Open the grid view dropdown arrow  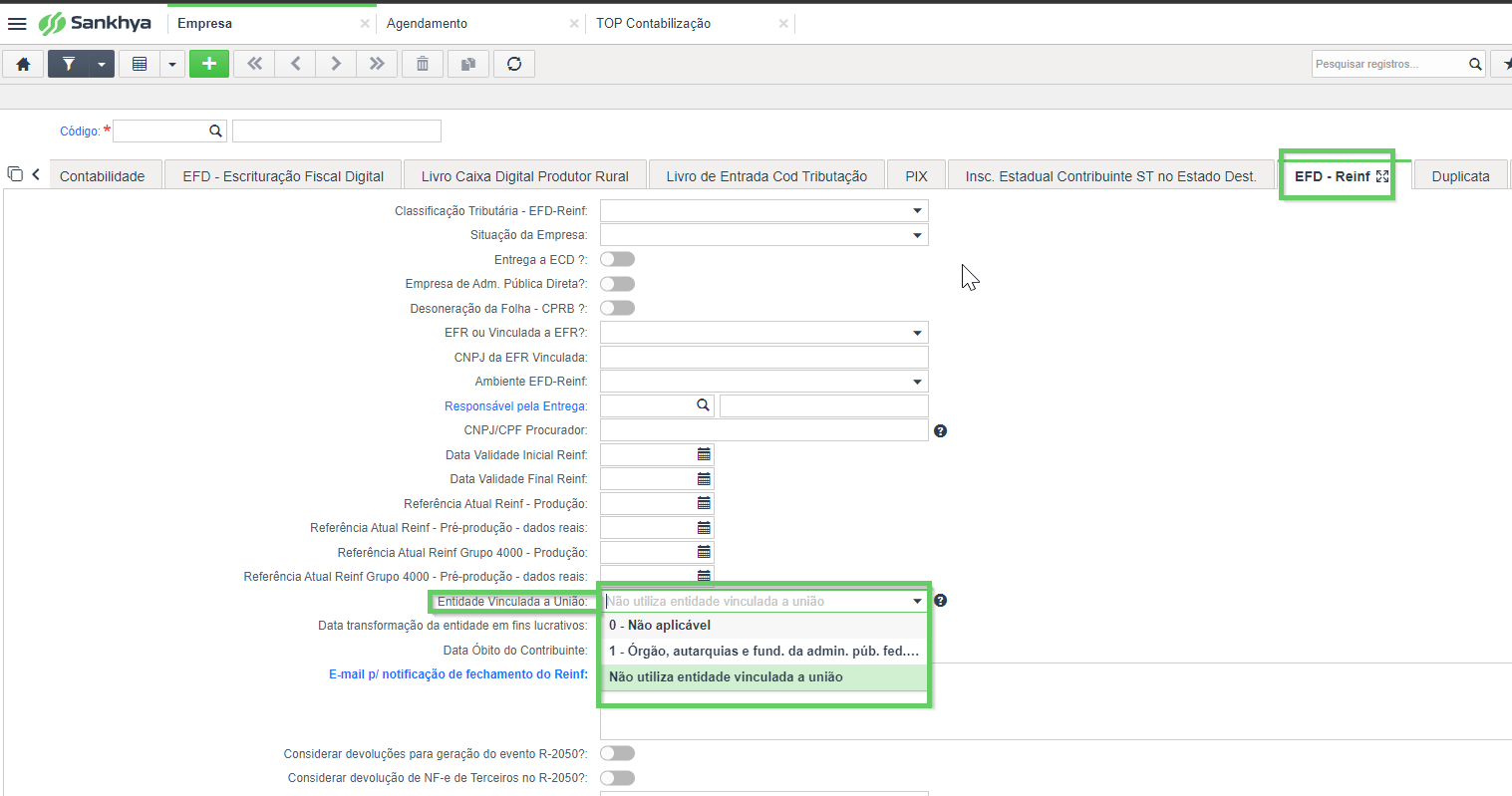[x=172, y=64]
